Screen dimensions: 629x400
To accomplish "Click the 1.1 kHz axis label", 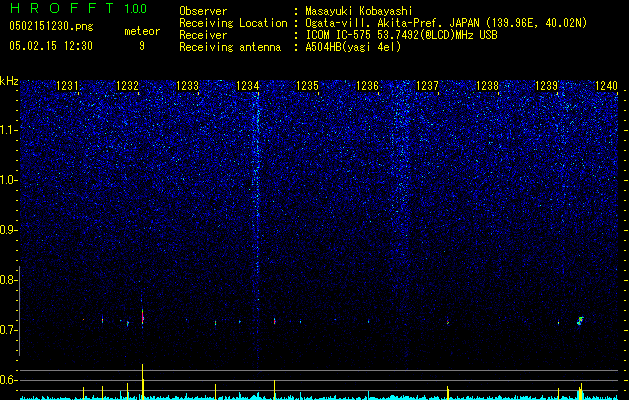I will 8,130.
